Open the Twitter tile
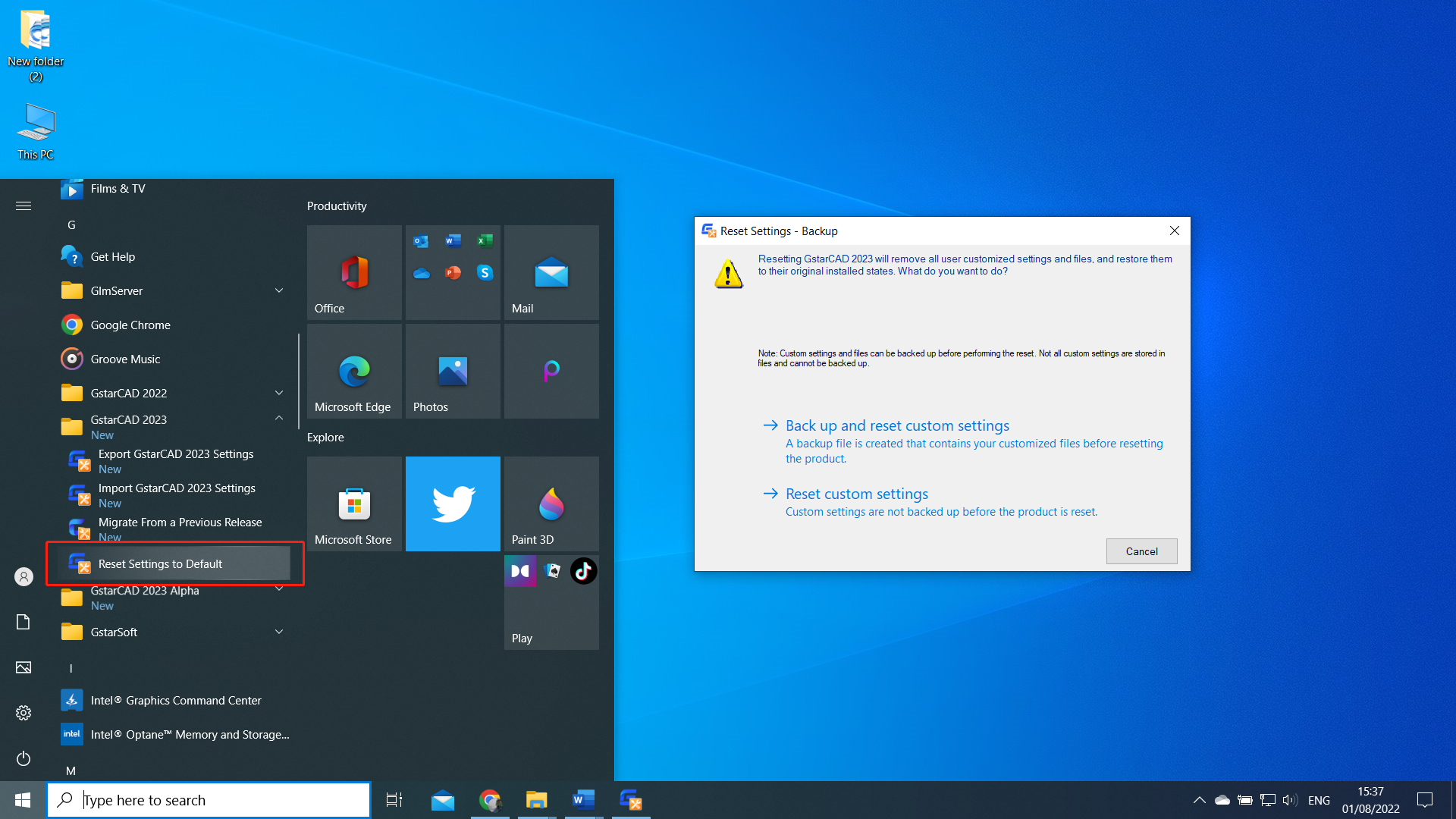This screenshot has height=819, width=1456. point(453,504)
